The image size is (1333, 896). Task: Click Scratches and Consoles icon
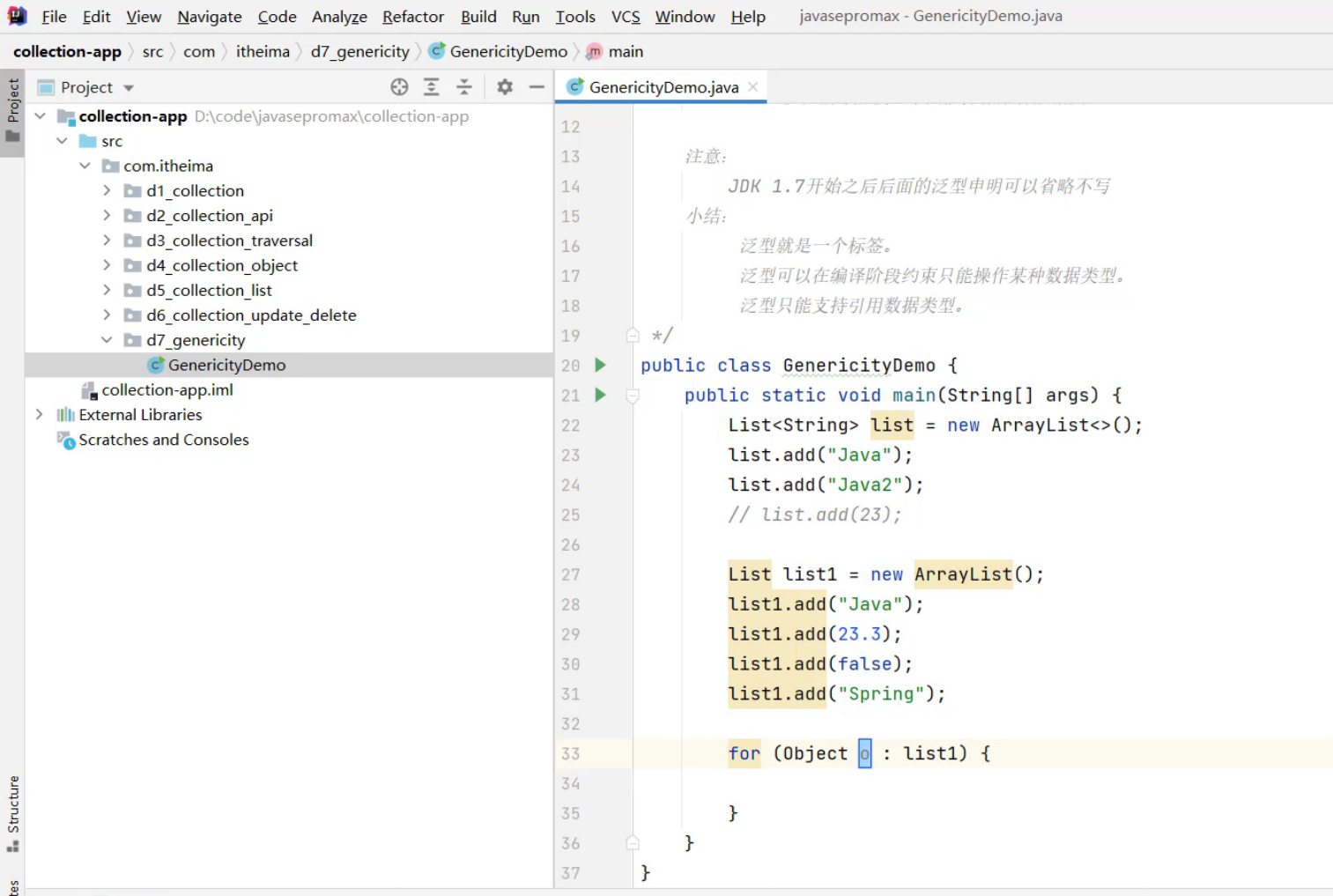65,440
